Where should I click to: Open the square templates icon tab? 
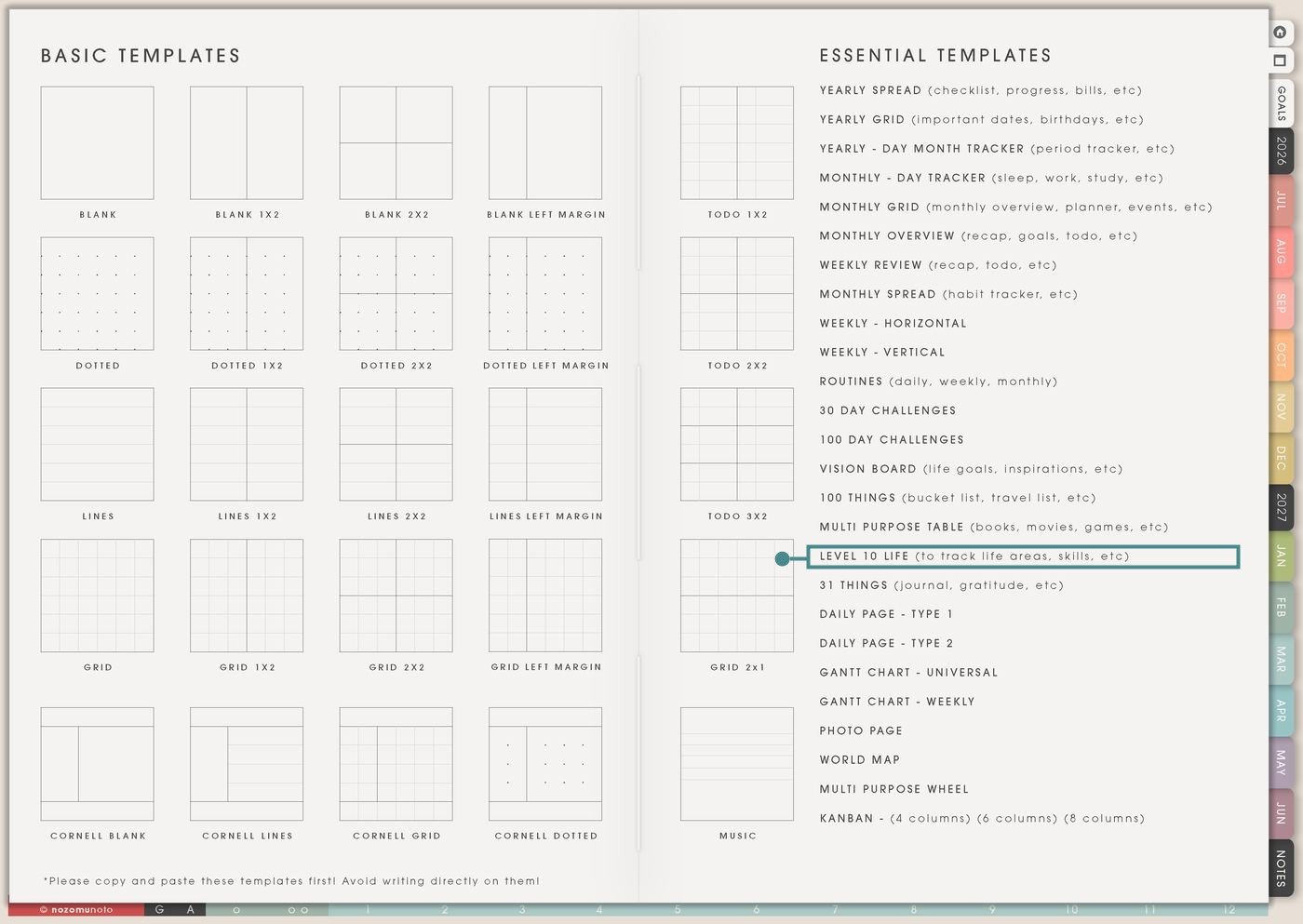1281,60
